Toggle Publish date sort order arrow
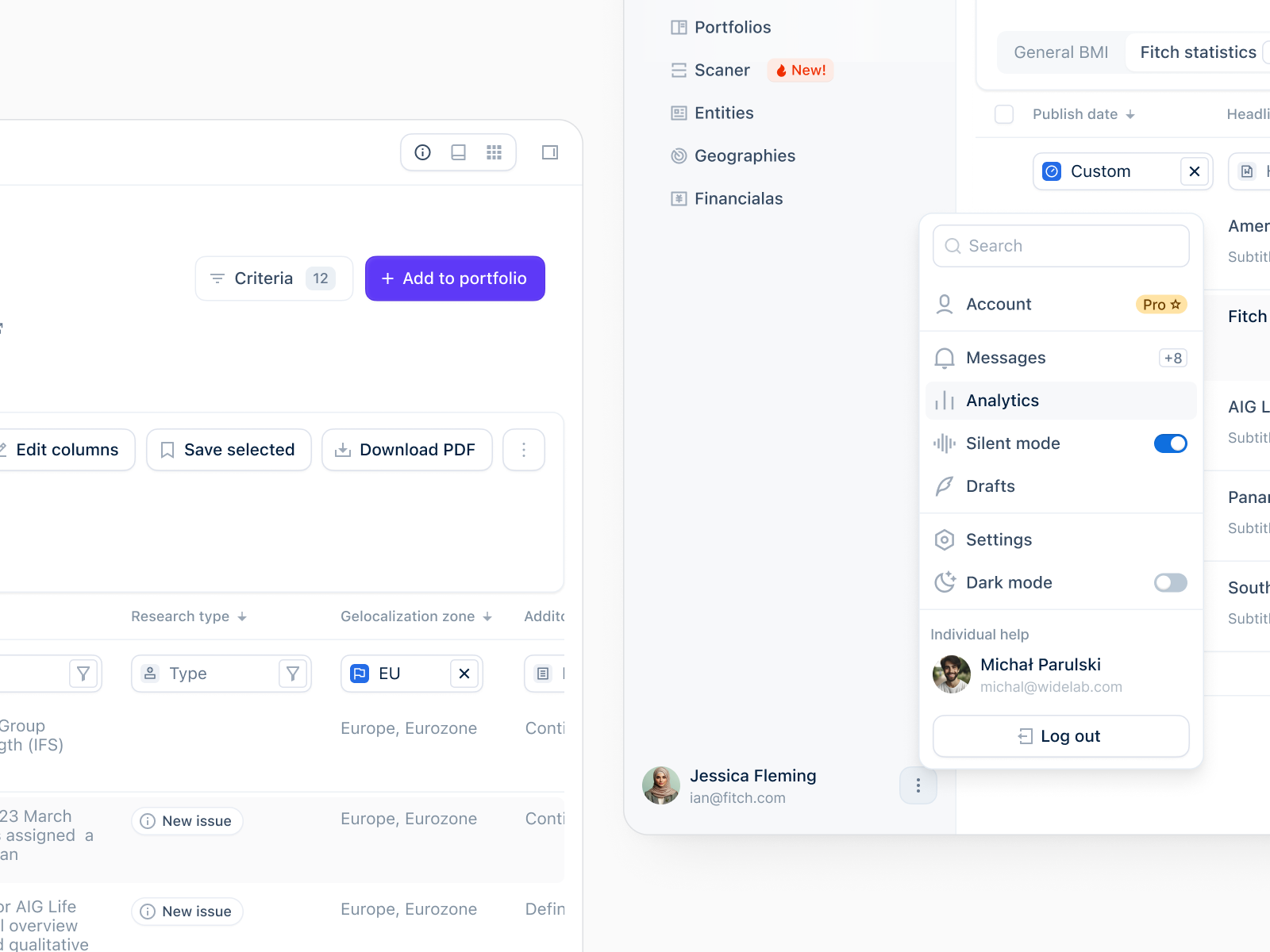The width and height of the screenshot is (1270, 952). click(x=1130, y=114)
